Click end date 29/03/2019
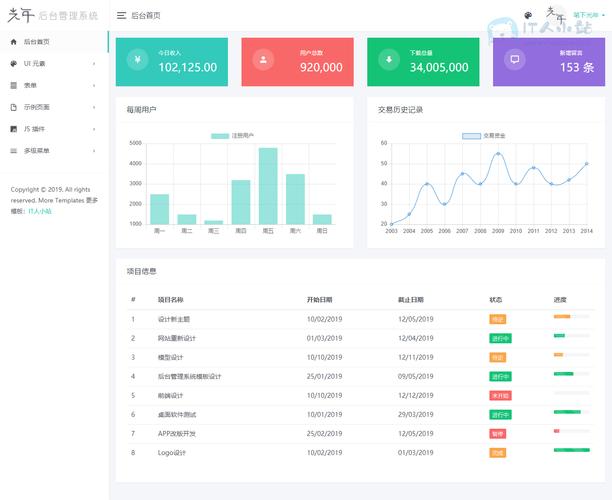The width and height of the screenshot is (612, 500). [416, 415]
